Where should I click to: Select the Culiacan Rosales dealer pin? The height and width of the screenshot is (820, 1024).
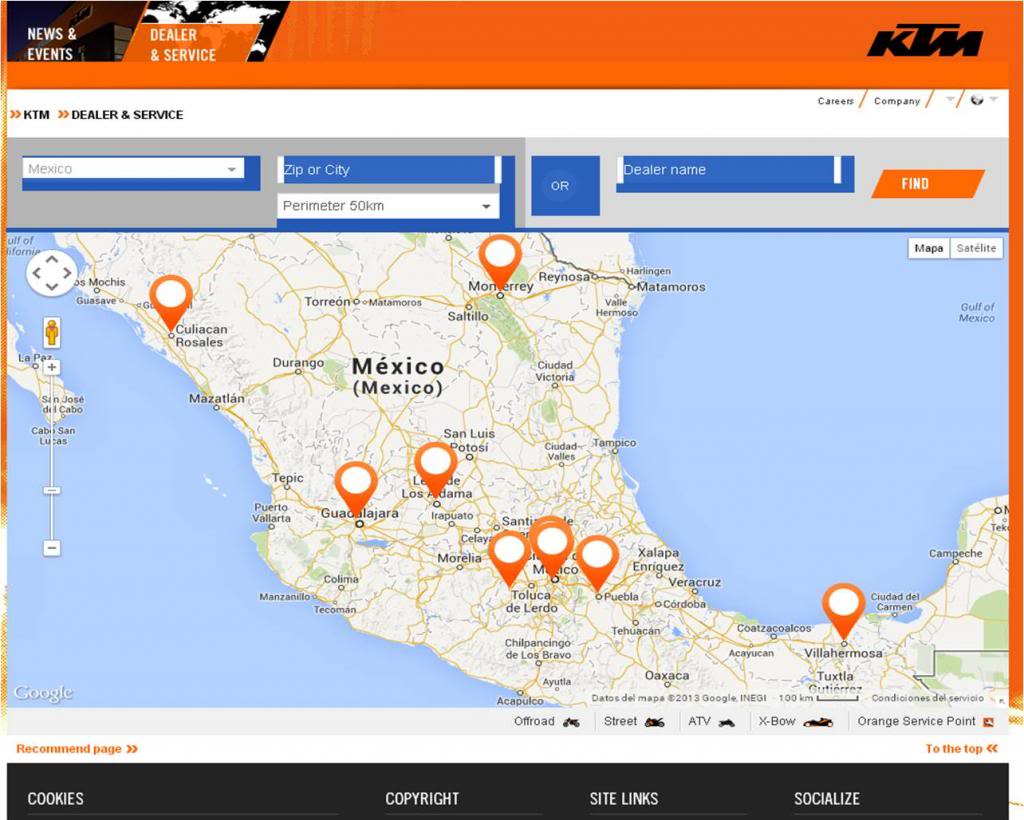coord(171,302)
